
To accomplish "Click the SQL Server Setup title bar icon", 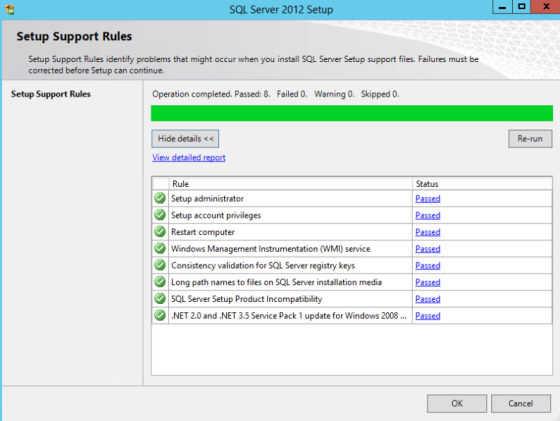I will click(10, 9).
